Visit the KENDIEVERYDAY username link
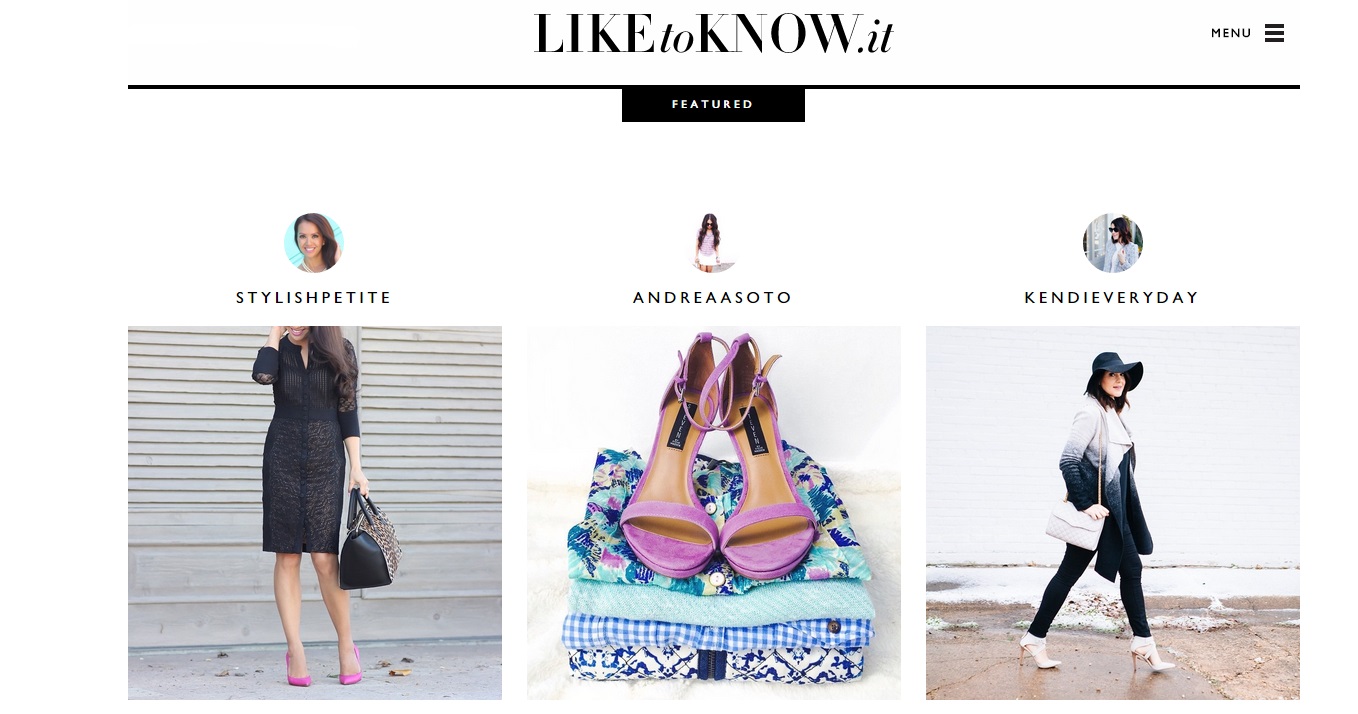Screen dimensions: 1358x714 click(x=1112, y=298)
